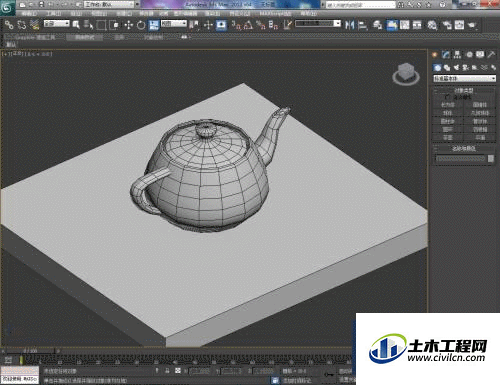Toggle Keyboard Shortcut Override

coord(221,25)
